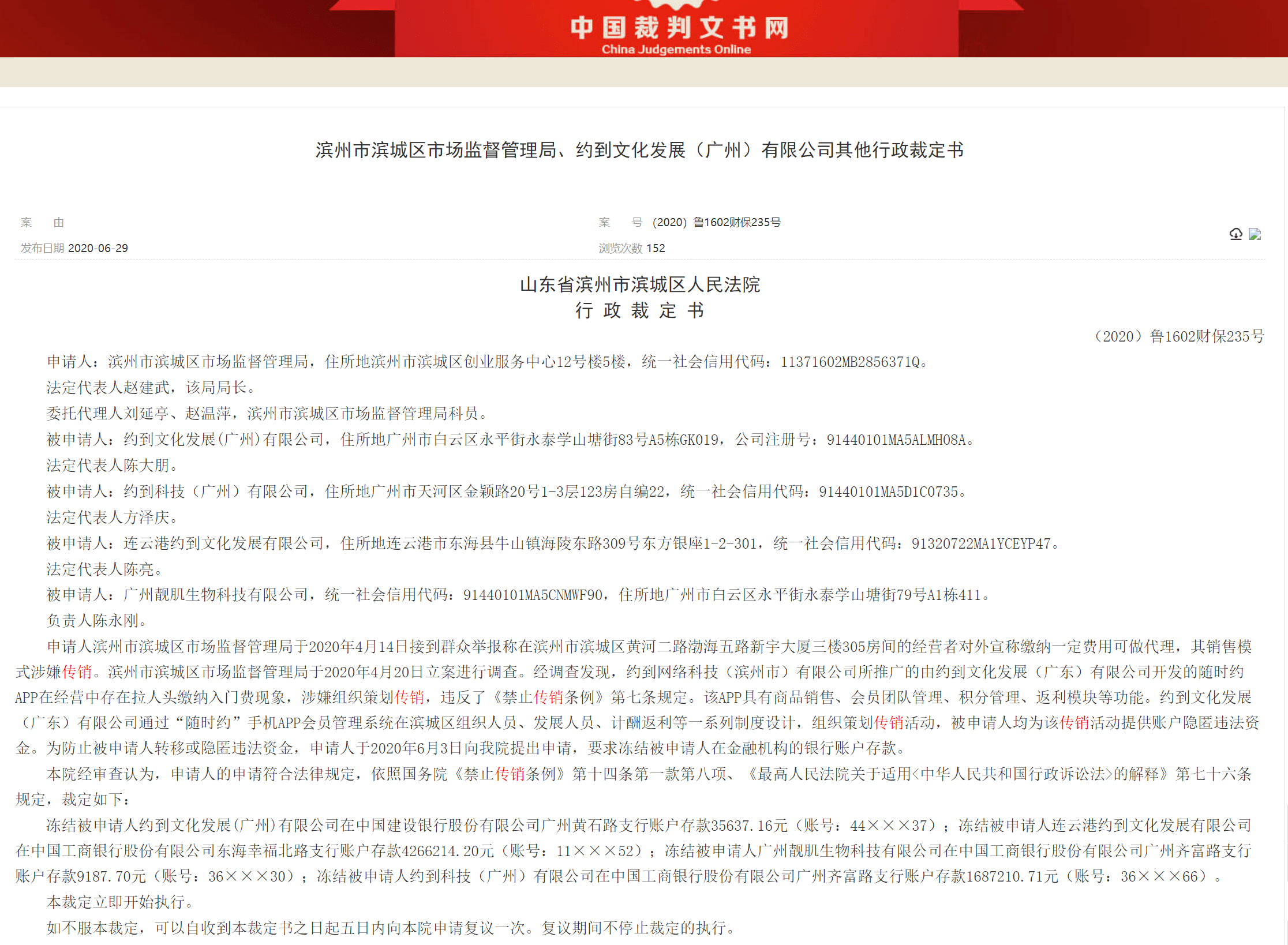Viewport: 1288px width, 945px height.
Task: Click the 浏览次数 view count '152'
Action: (657, 248)
